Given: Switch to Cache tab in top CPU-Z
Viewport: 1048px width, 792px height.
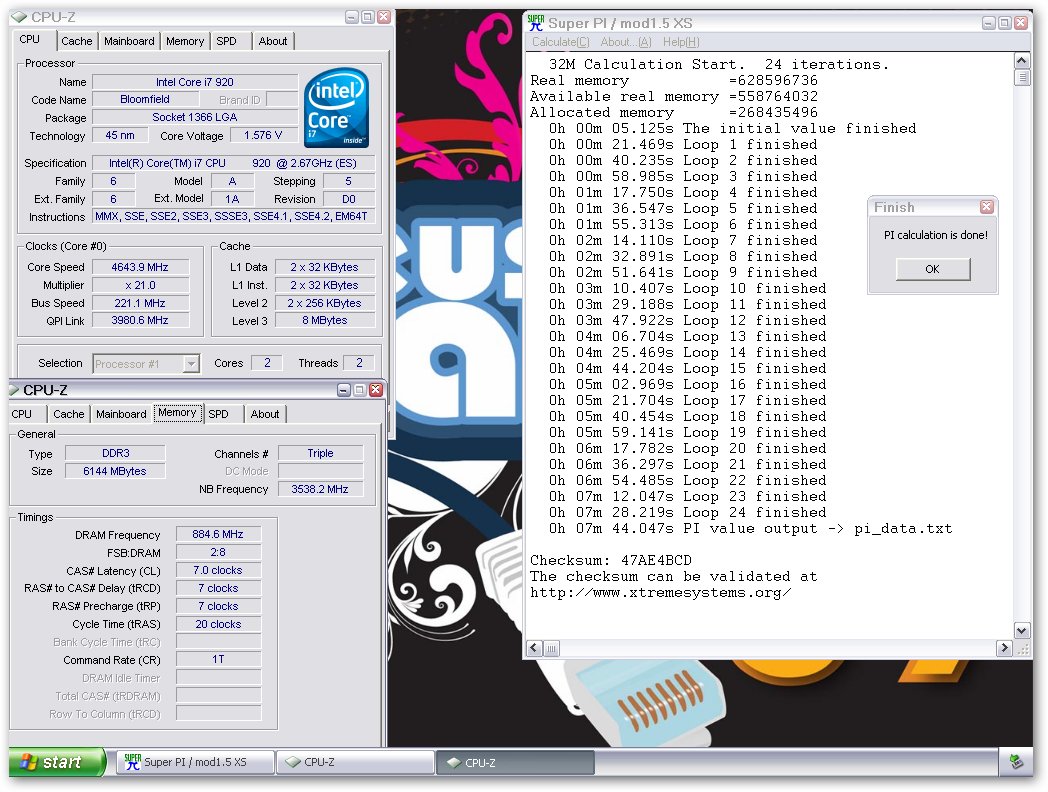Looking at the screenshot, I should pyautogui.click(x=77, y=41).
